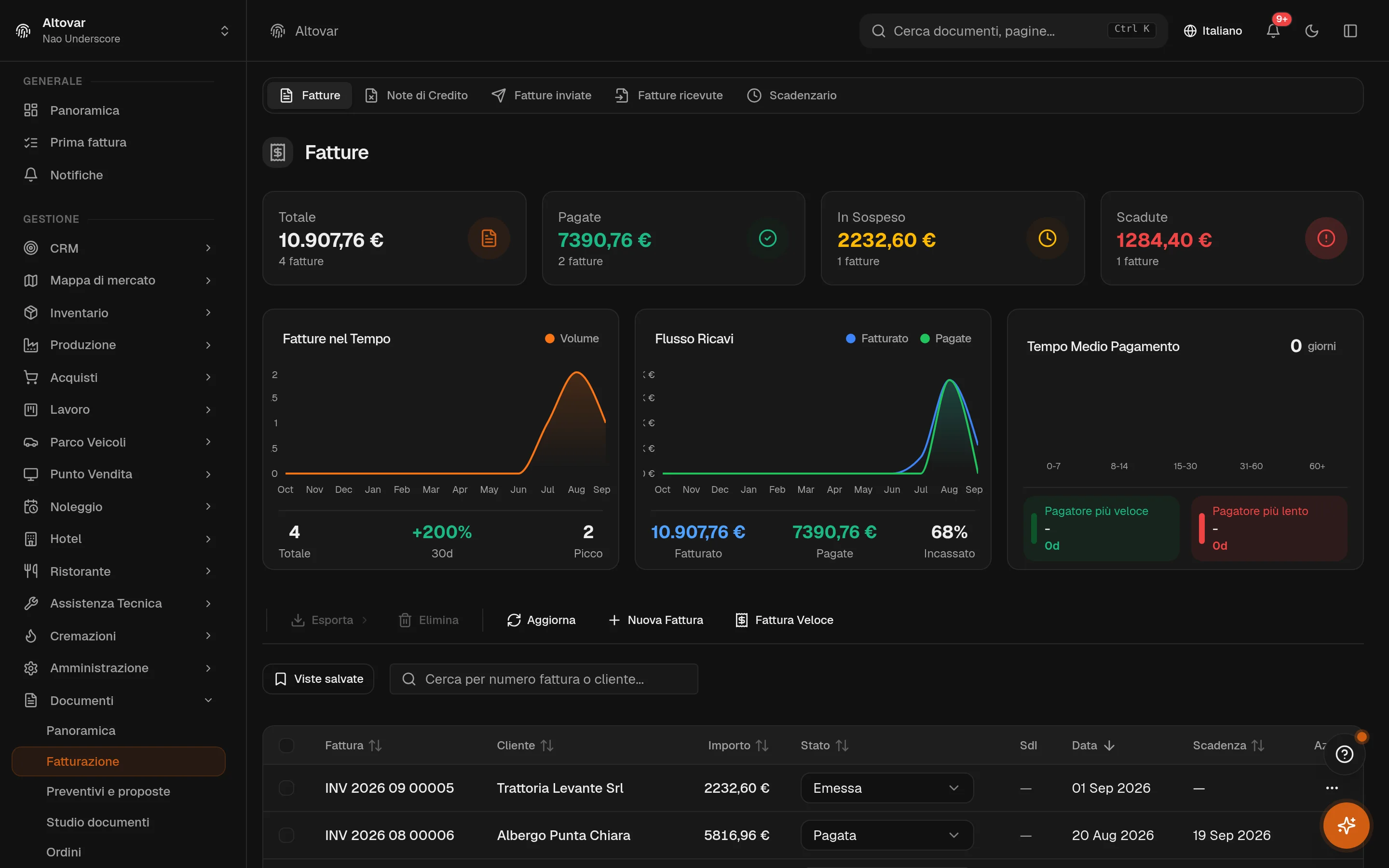Open the Pagata status dropdown
Viewport: 1389px width, 868px height.
pos(887,835)
